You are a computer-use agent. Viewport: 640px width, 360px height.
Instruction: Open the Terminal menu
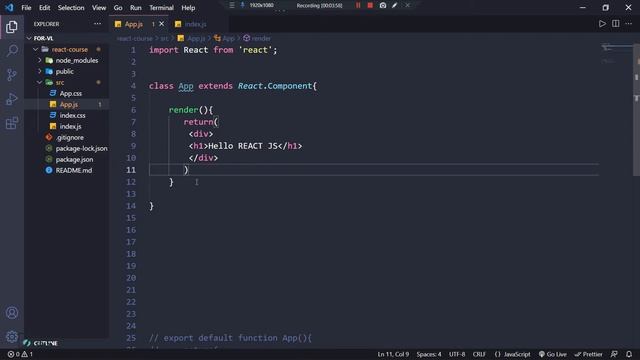click(161, 8)
